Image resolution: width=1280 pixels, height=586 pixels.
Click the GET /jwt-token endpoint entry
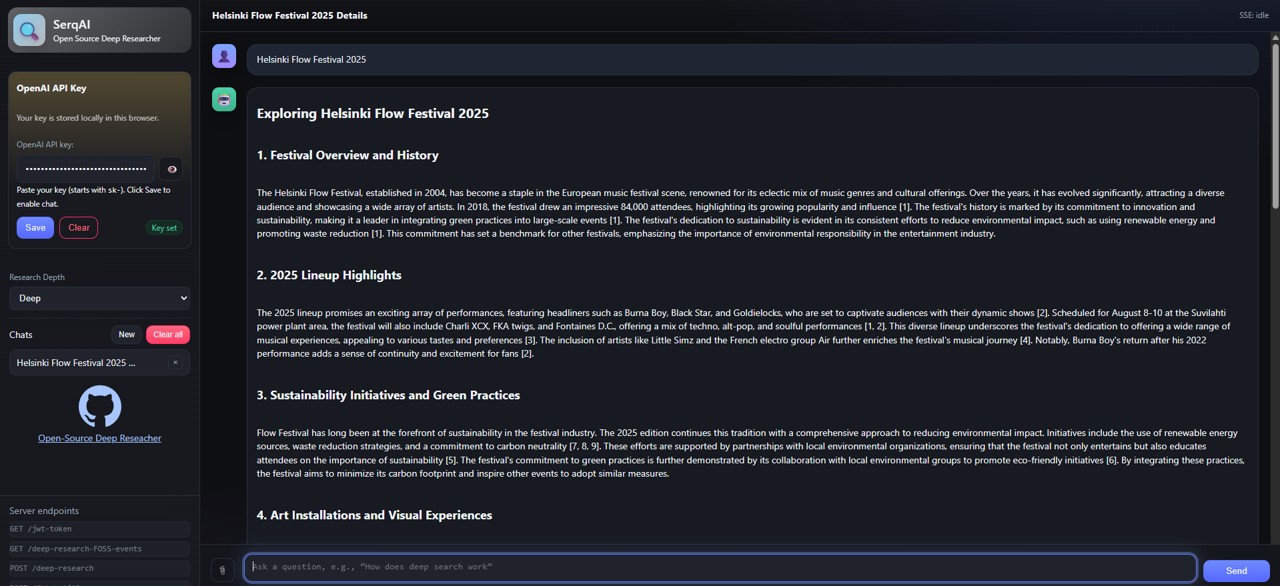coord(99,529)
